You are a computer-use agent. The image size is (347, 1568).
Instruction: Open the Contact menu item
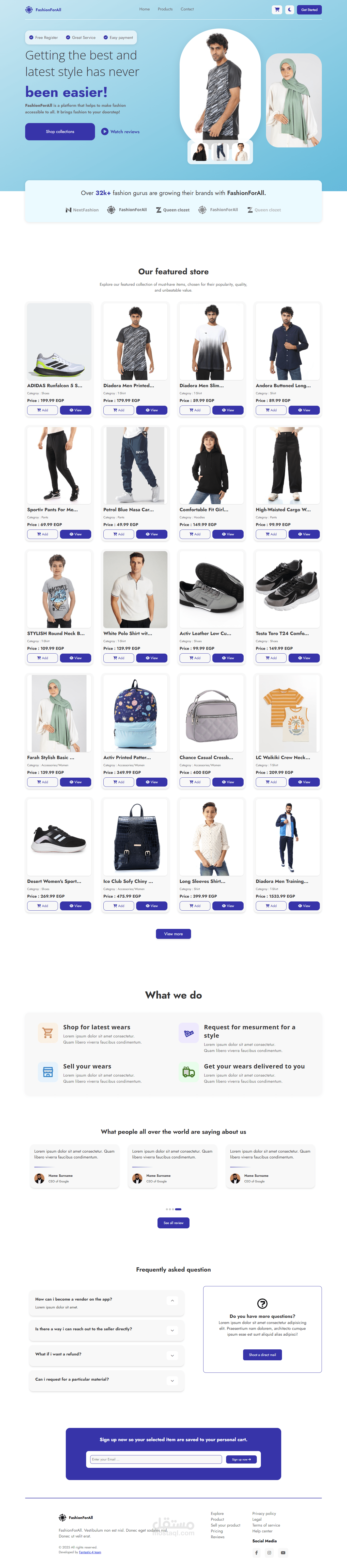point(187,9)
